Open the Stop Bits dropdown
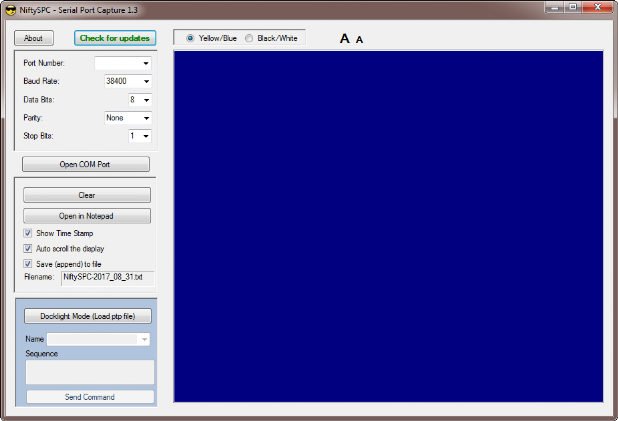 [140, 136]
